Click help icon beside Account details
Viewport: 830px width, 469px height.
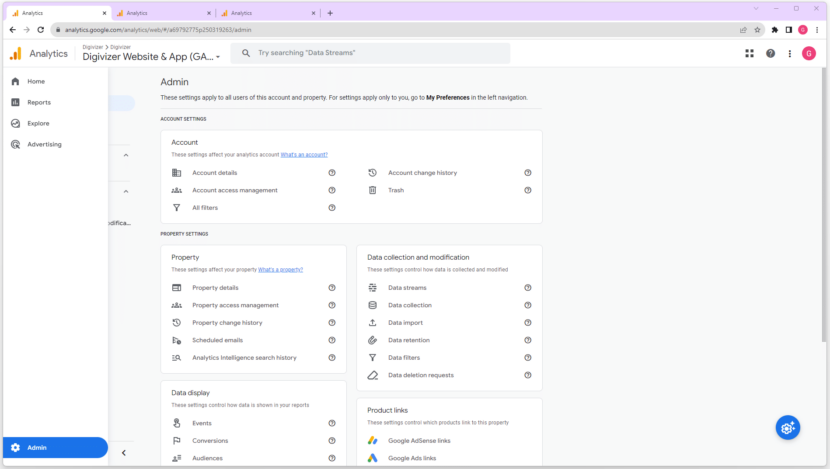point(332,173)
